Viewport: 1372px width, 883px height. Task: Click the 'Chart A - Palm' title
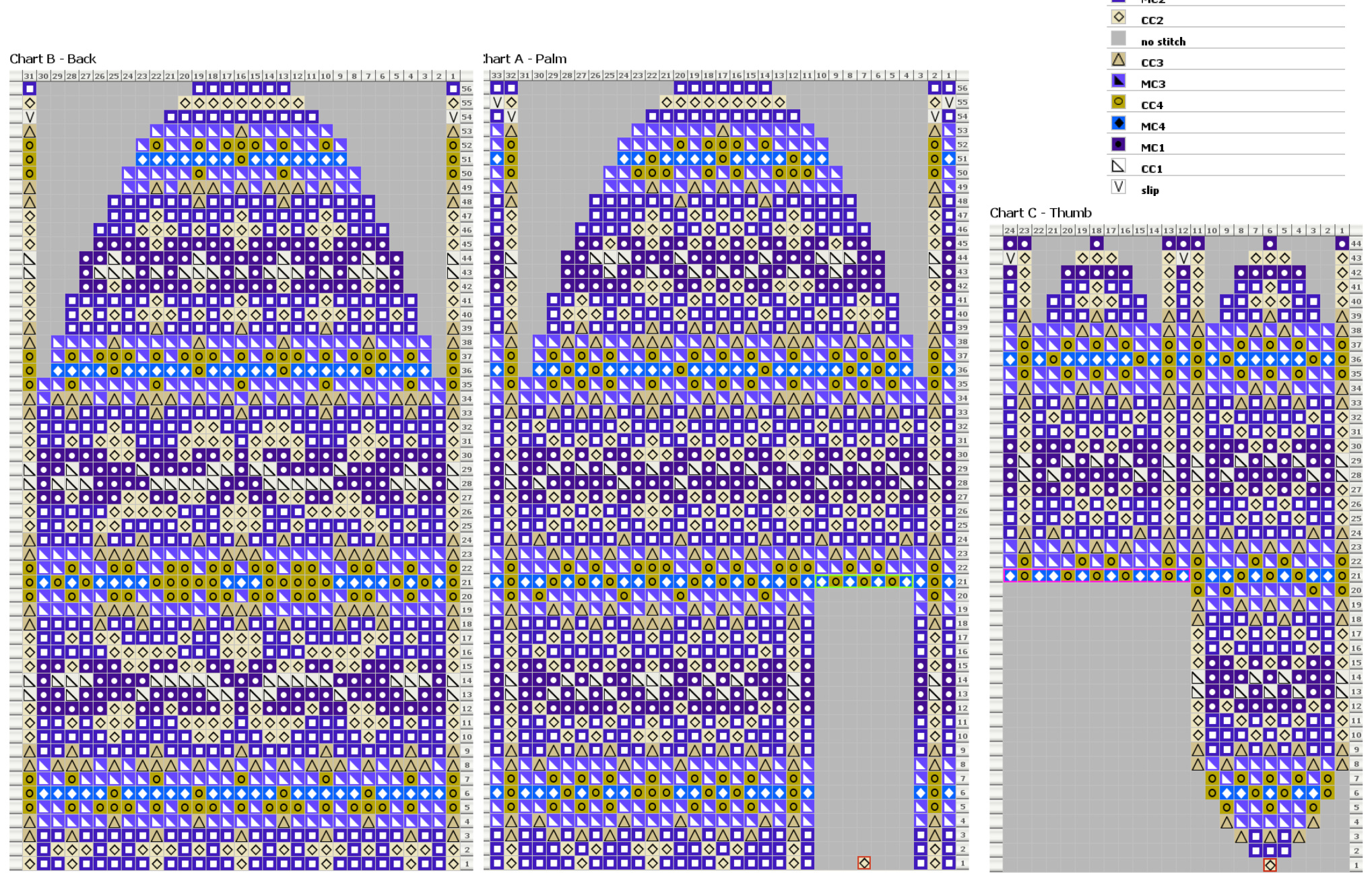tap(525, 59)
